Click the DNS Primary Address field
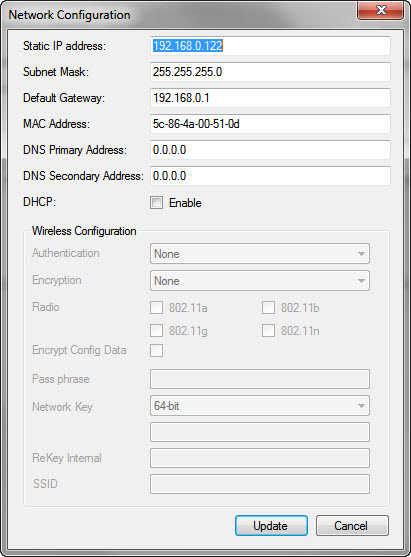 coord(270,150)
